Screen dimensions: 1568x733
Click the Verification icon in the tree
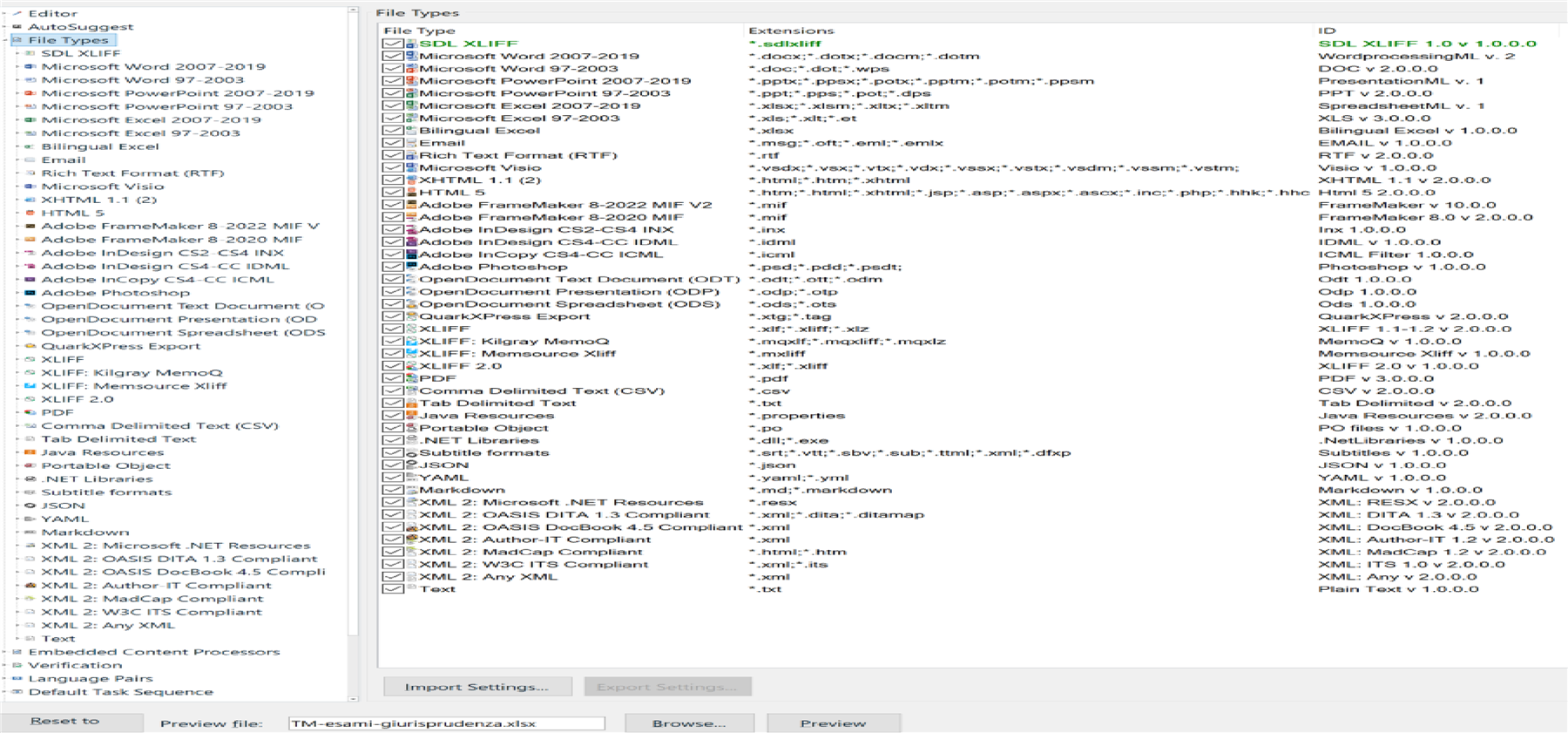(x=17, y=665)
